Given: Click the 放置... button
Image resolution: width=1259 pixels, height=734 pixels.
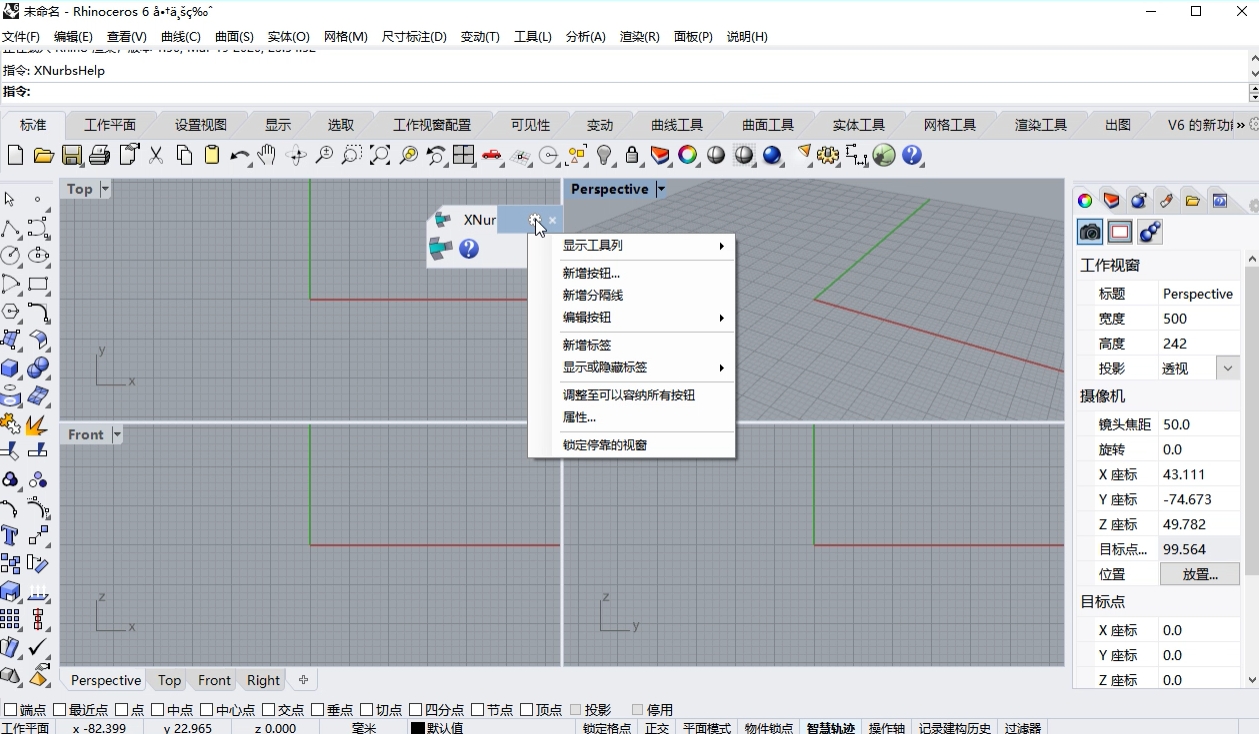Looking at the screenshot, I should click(1199, 574).
